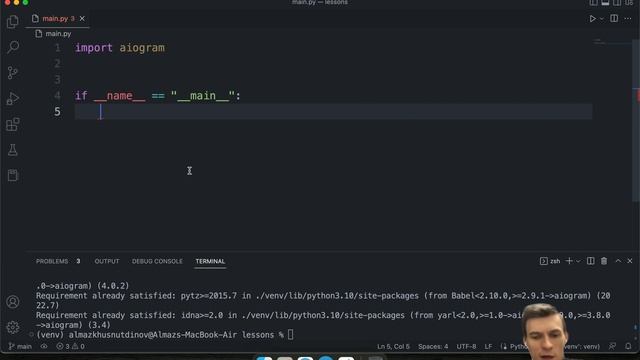Open the Testing flask view
Image resolution: width=640 pixels, height=360 pixels.
(x=13, y=150)
